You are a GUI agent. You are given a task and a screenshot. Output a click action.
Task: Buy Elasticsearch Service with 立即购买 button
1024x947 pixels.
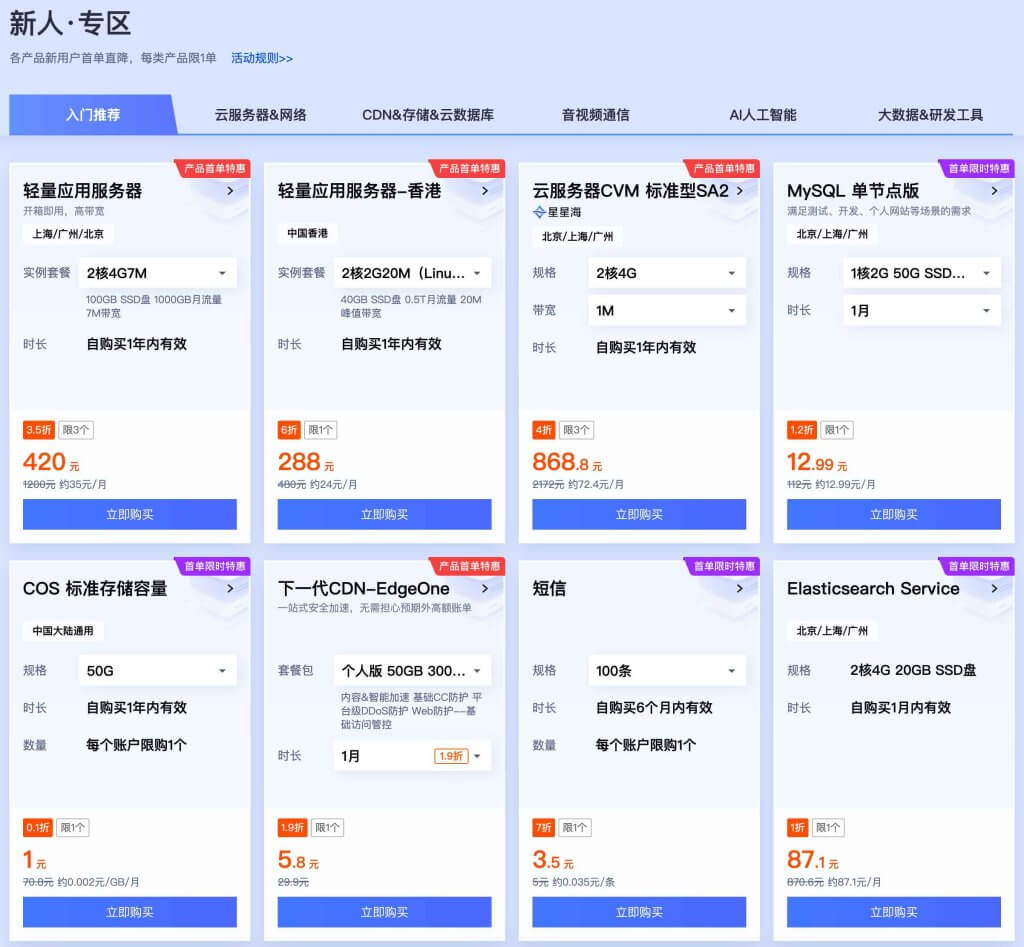click(x=894, y=912)
